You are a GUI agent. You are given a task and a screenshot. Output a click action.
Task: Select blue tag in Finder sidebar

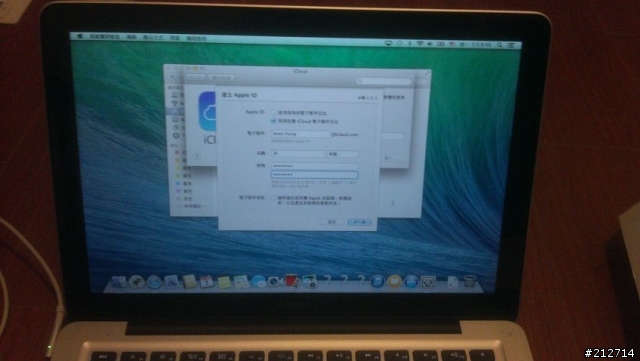(x=178, y=183)
